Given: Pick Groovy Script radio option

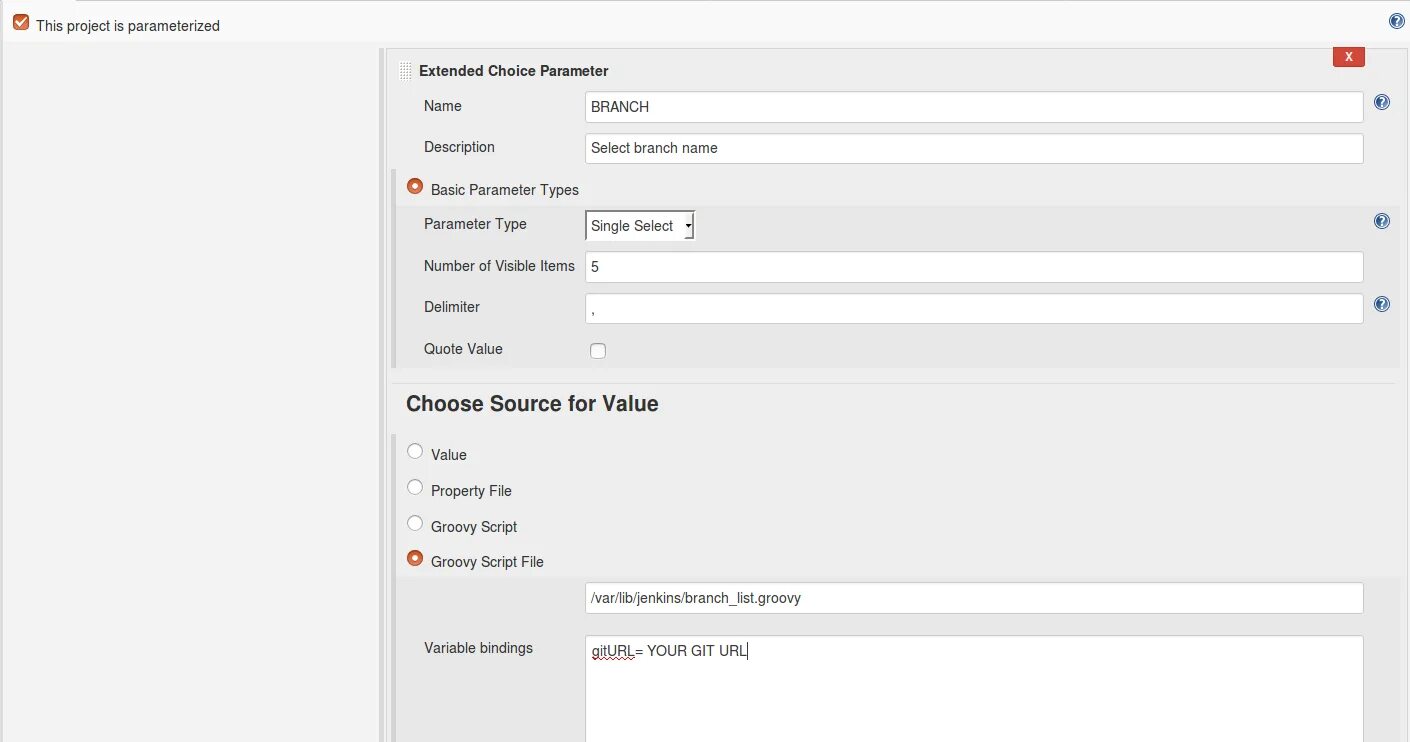Looking at the screenshot, I should [415, 523].
